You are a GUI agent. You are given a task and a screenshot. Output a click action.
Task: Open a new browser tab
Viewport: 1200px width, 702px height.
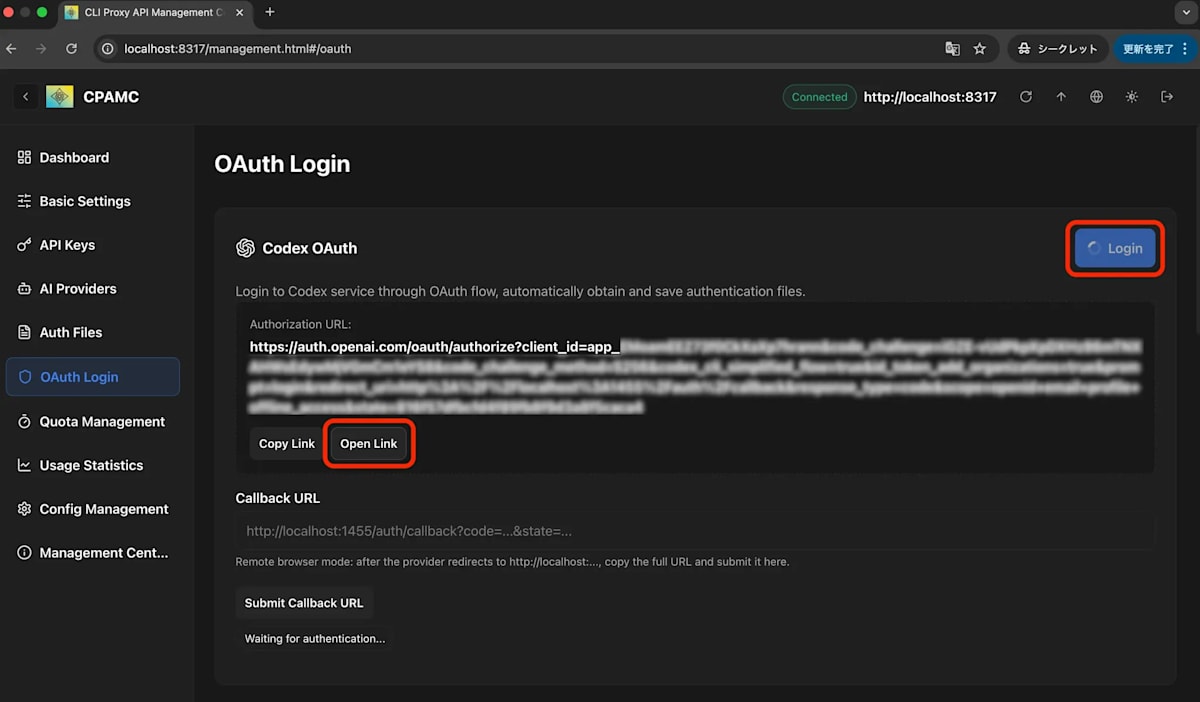270,12
